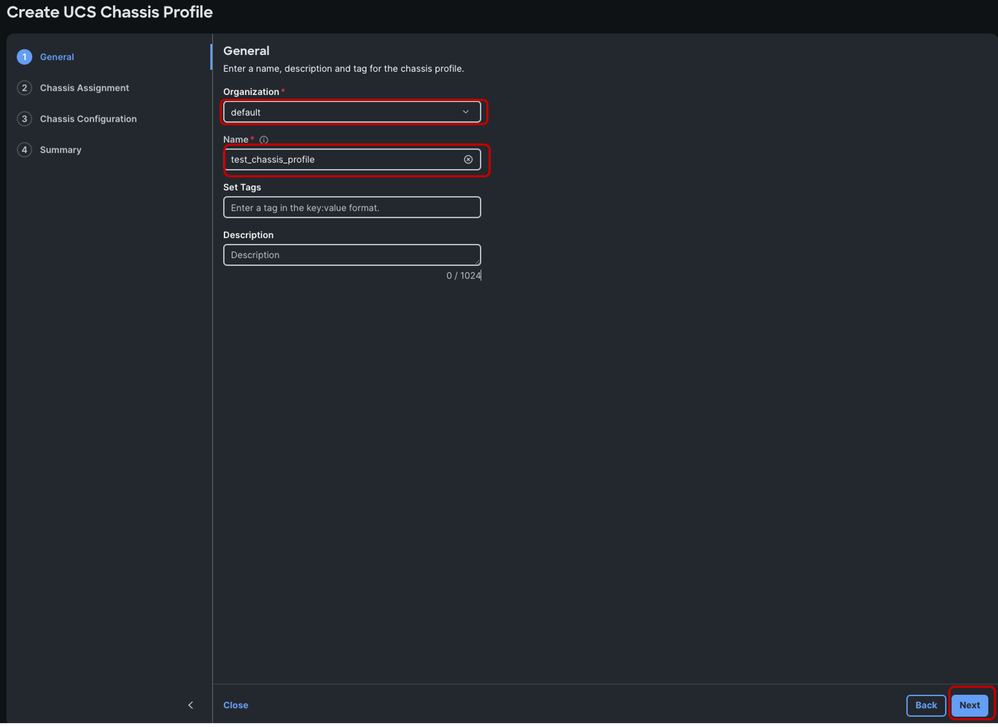Focus the Name input field
The image size is (998, 727).
(352, 160)
